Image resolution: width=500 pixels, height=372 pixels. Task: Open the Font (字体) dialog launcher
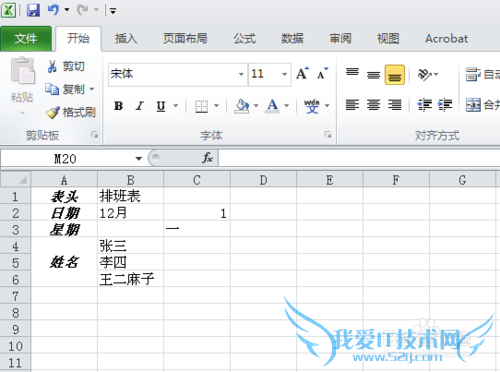coord(328,135)
